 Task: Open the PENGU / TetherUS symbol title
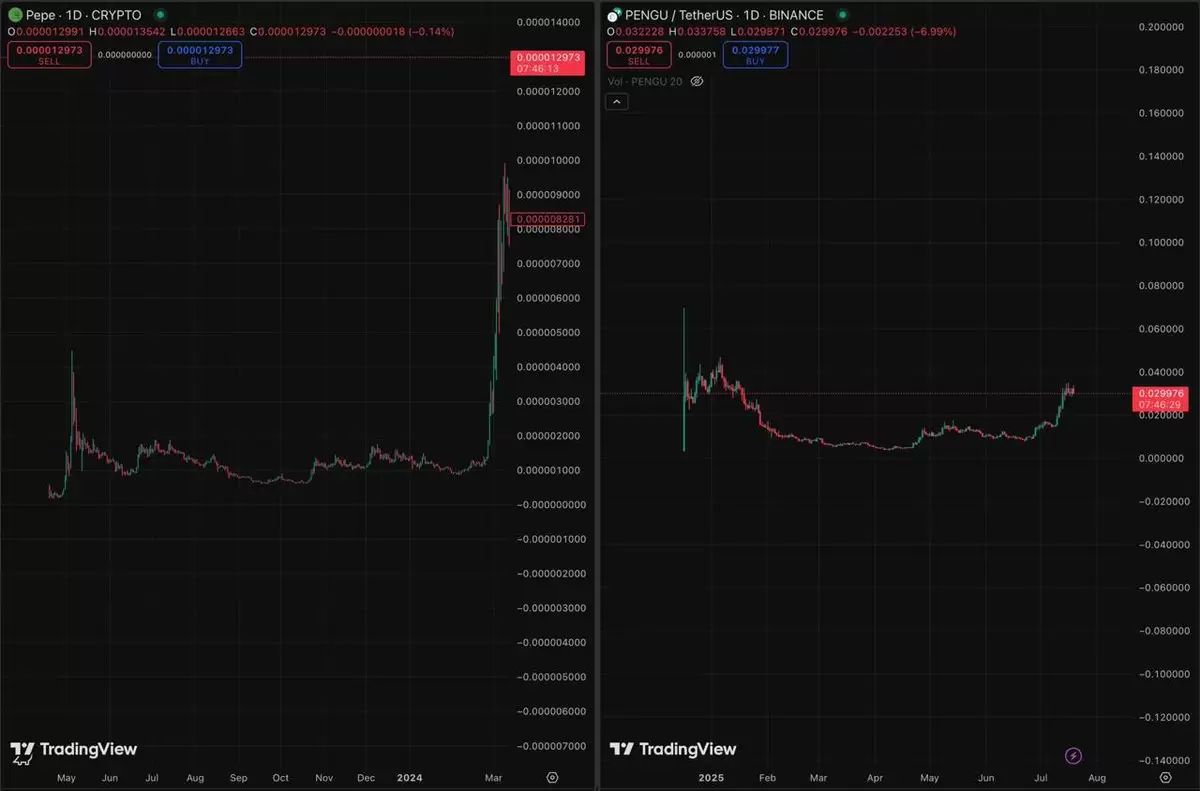(x=725, y=15)
